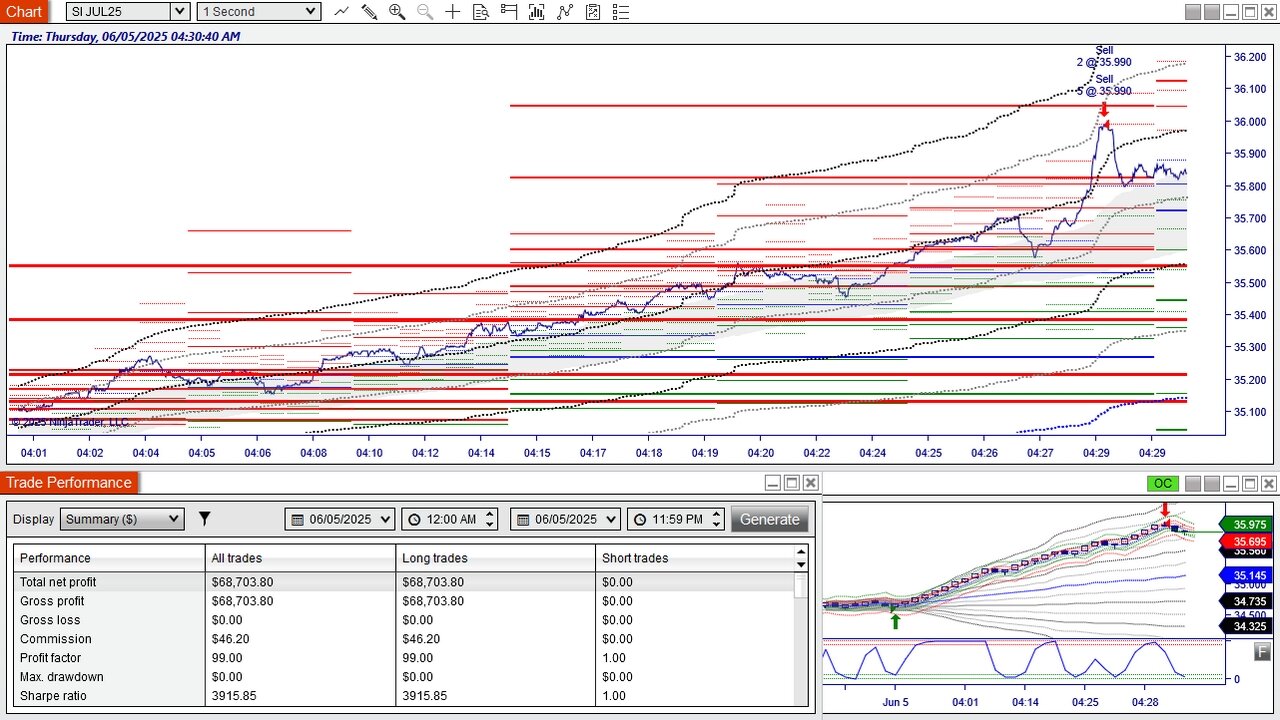Increase the 12:00 AM start time stepper
Image resolution: width=1280 pixels, height=720 pixels.
pyautogui.click(x=490, y=514)
